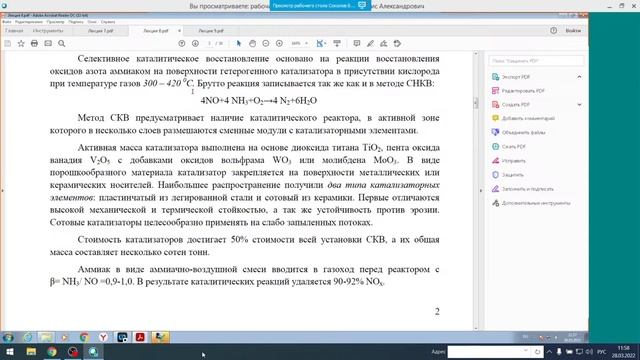Open Yandex browser on the remote taskbar
Screen dimensions: 640x360
coord(103,337)
